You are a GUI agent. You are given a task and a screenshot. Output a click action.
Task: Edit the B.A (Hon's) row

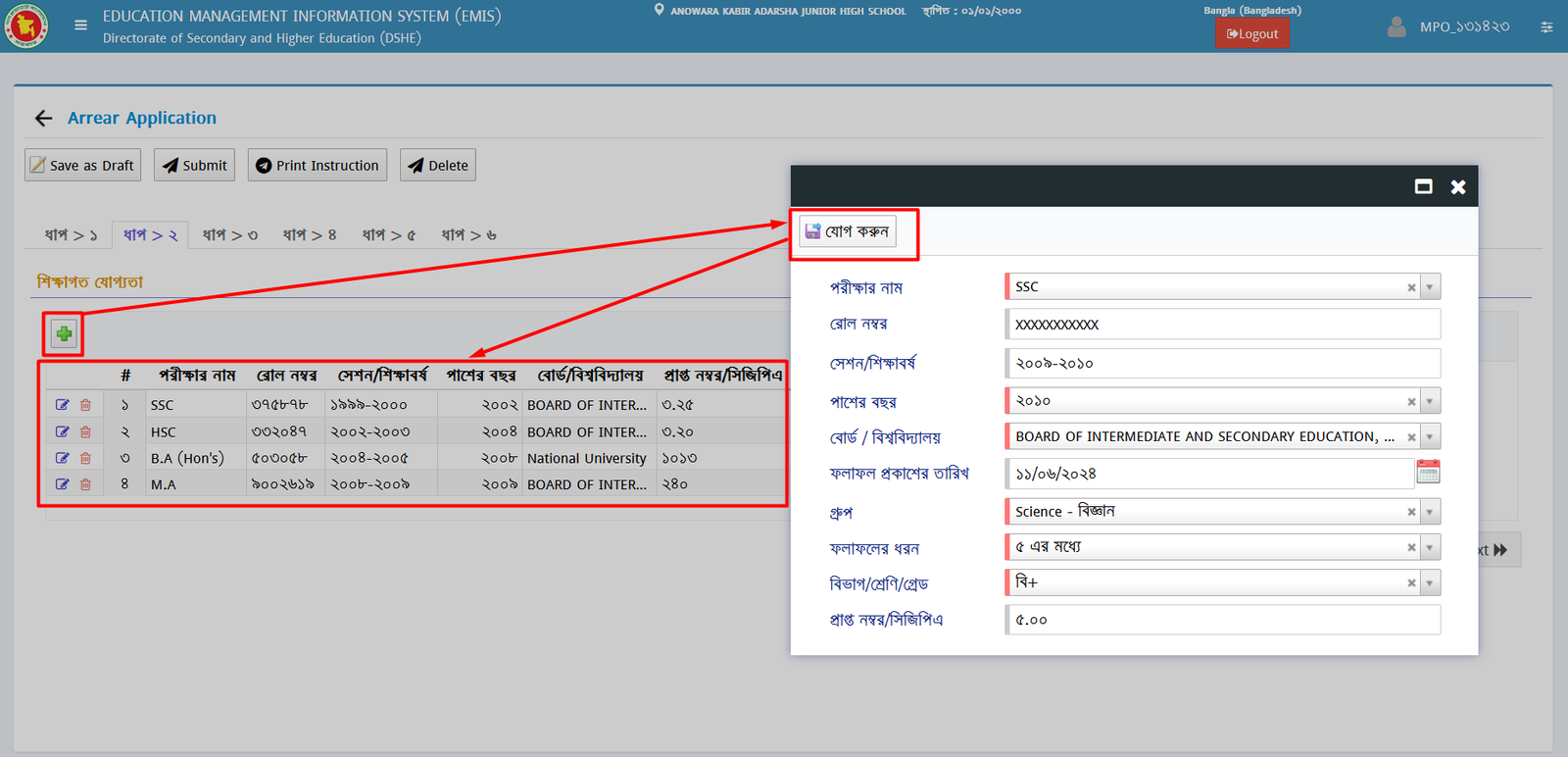pos(63,458)
